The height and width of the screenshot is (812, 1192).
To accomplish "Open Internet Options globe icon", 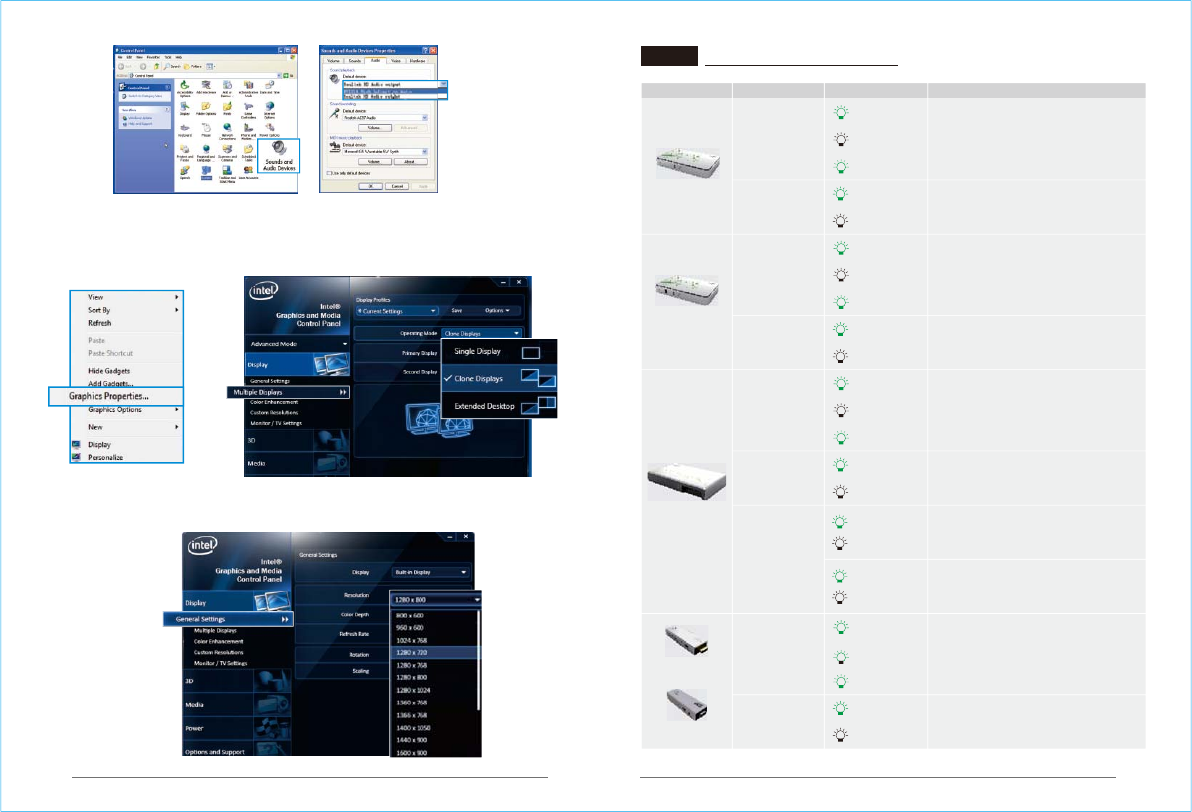I will click(270, 111).
